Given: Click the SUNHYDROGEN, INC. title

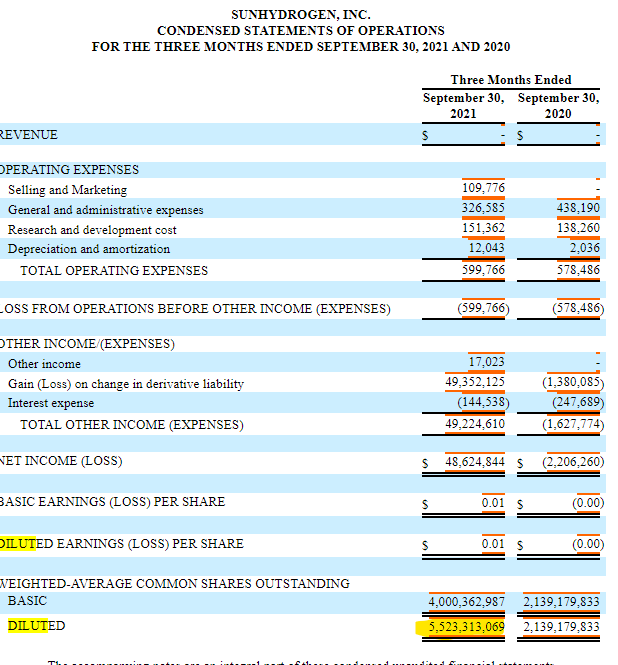Looking at the screenshot, I should (301, 15).
